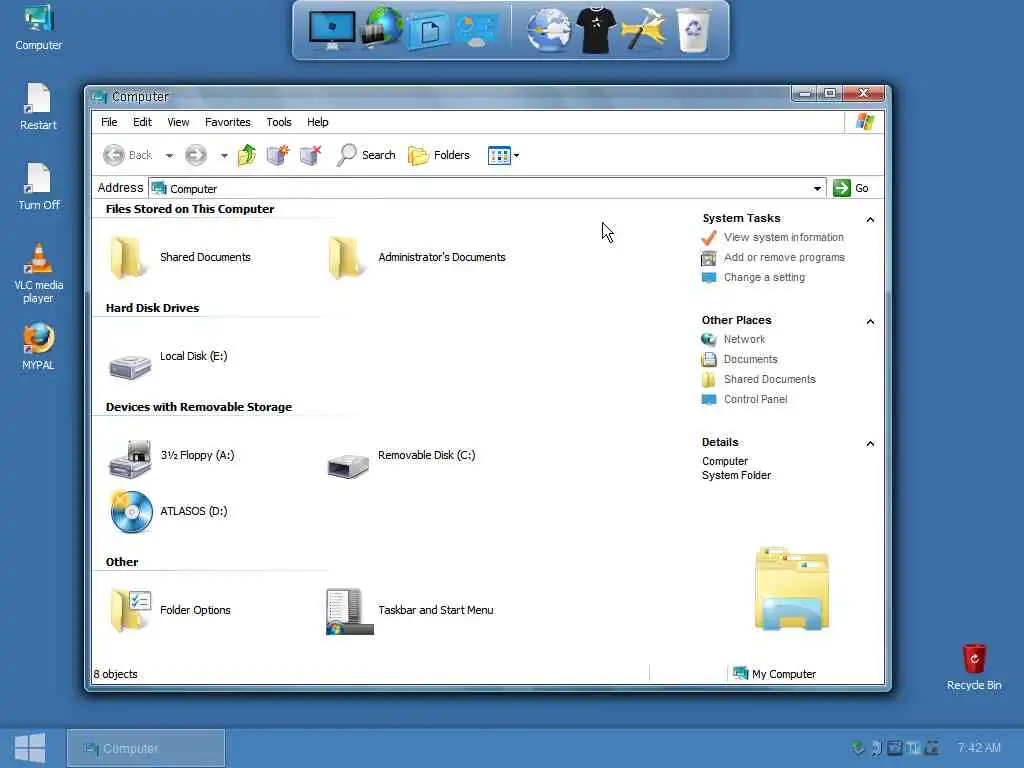Click the Back navigation button
The height and width of the screenshot is (768, 1024).
pos(128,155)
